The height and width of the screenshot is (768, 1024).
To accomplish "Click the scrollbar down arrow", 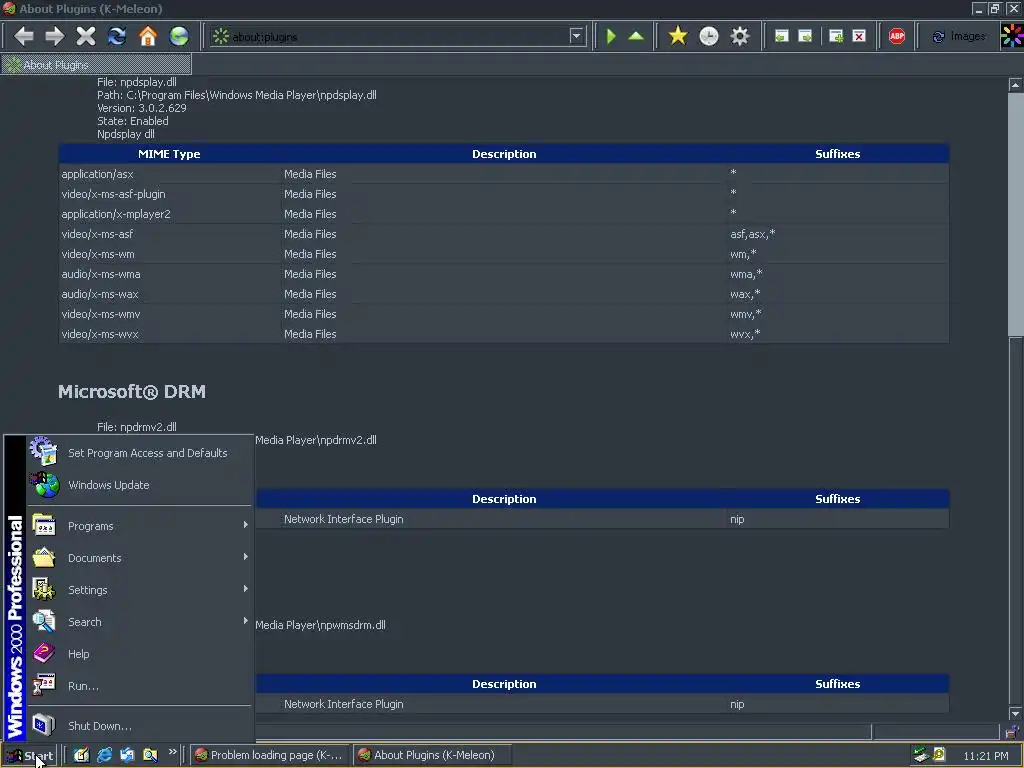I will tap(1015, 713).
